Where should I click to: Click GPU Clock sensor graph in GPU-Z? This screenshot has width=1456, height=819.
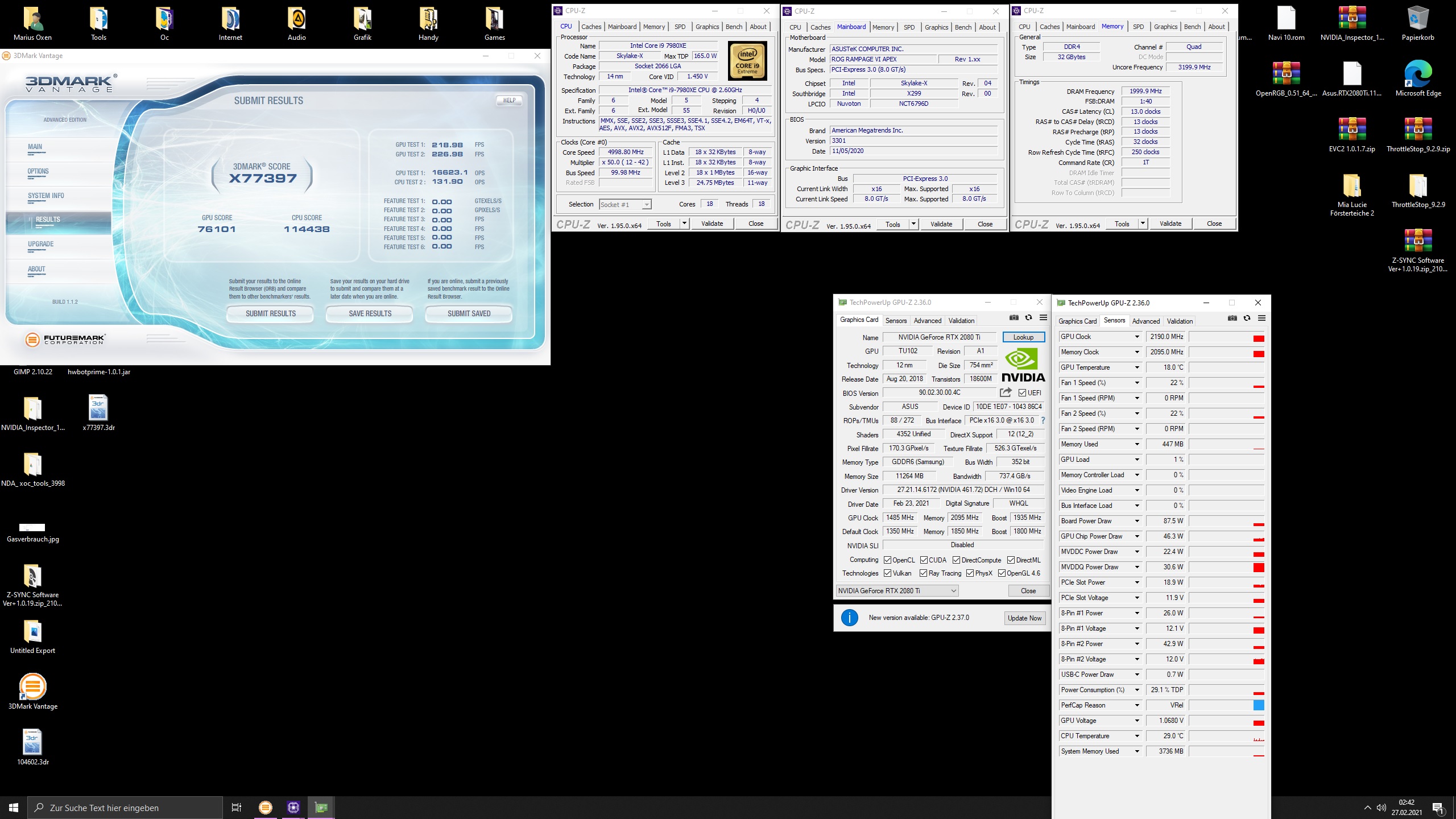pos(1227,337)
